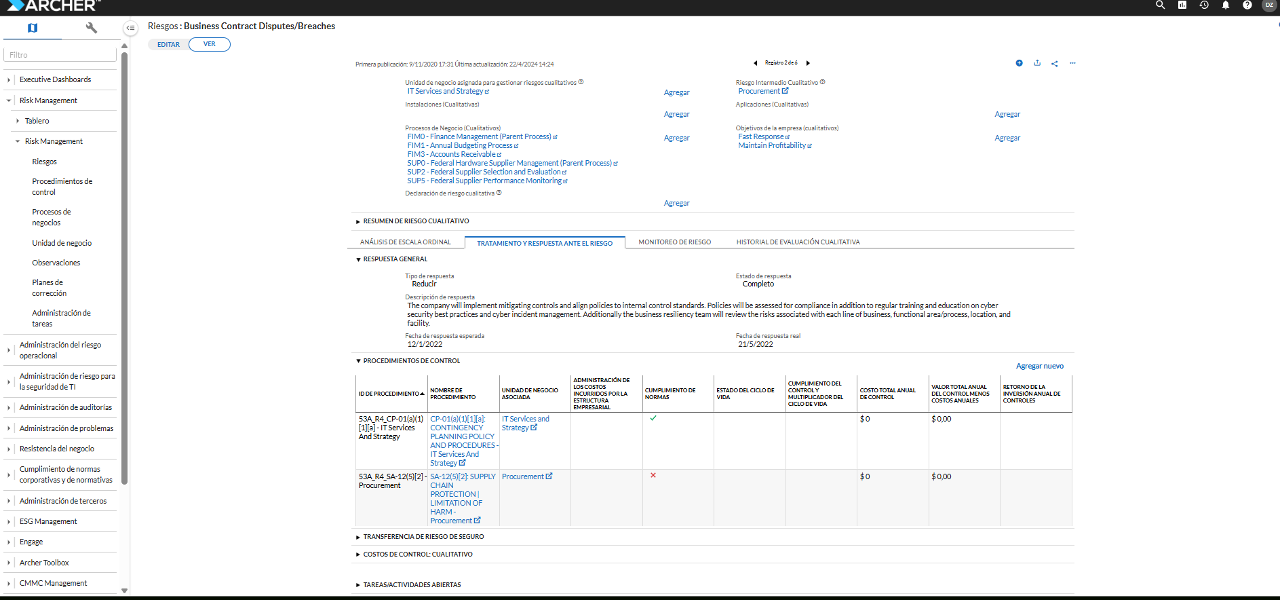Click Agregar nuevo link above procedures table

[1039, 366]
